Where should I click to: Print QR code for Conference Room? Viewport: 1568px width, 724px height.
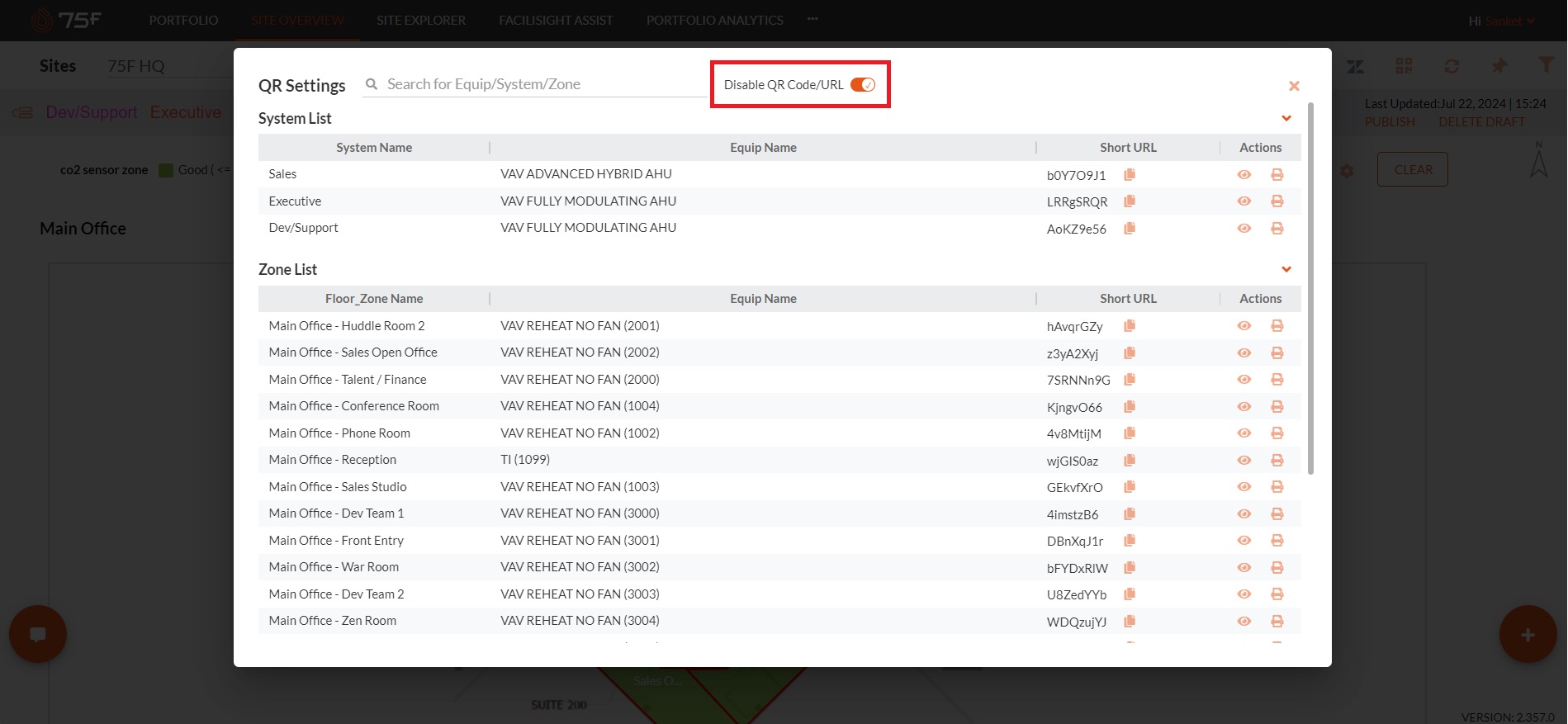tap(1277, 406)
